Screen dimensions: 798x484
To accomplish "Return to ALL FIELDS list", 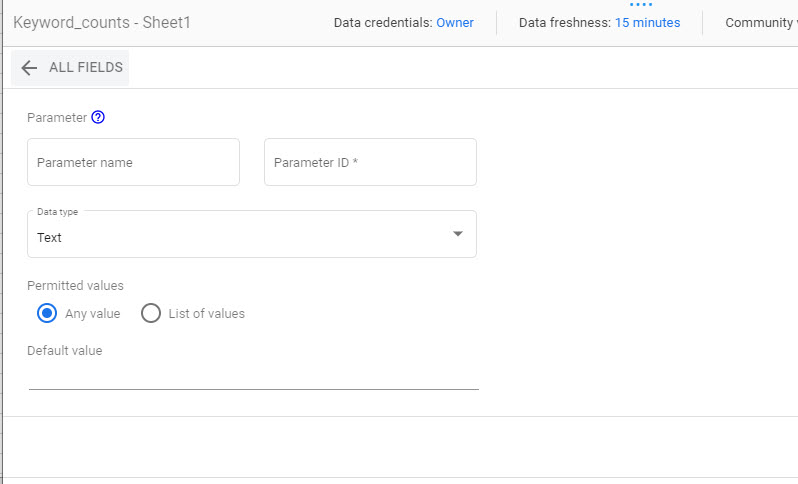I will pyautogui.click(x=70, y=68).
